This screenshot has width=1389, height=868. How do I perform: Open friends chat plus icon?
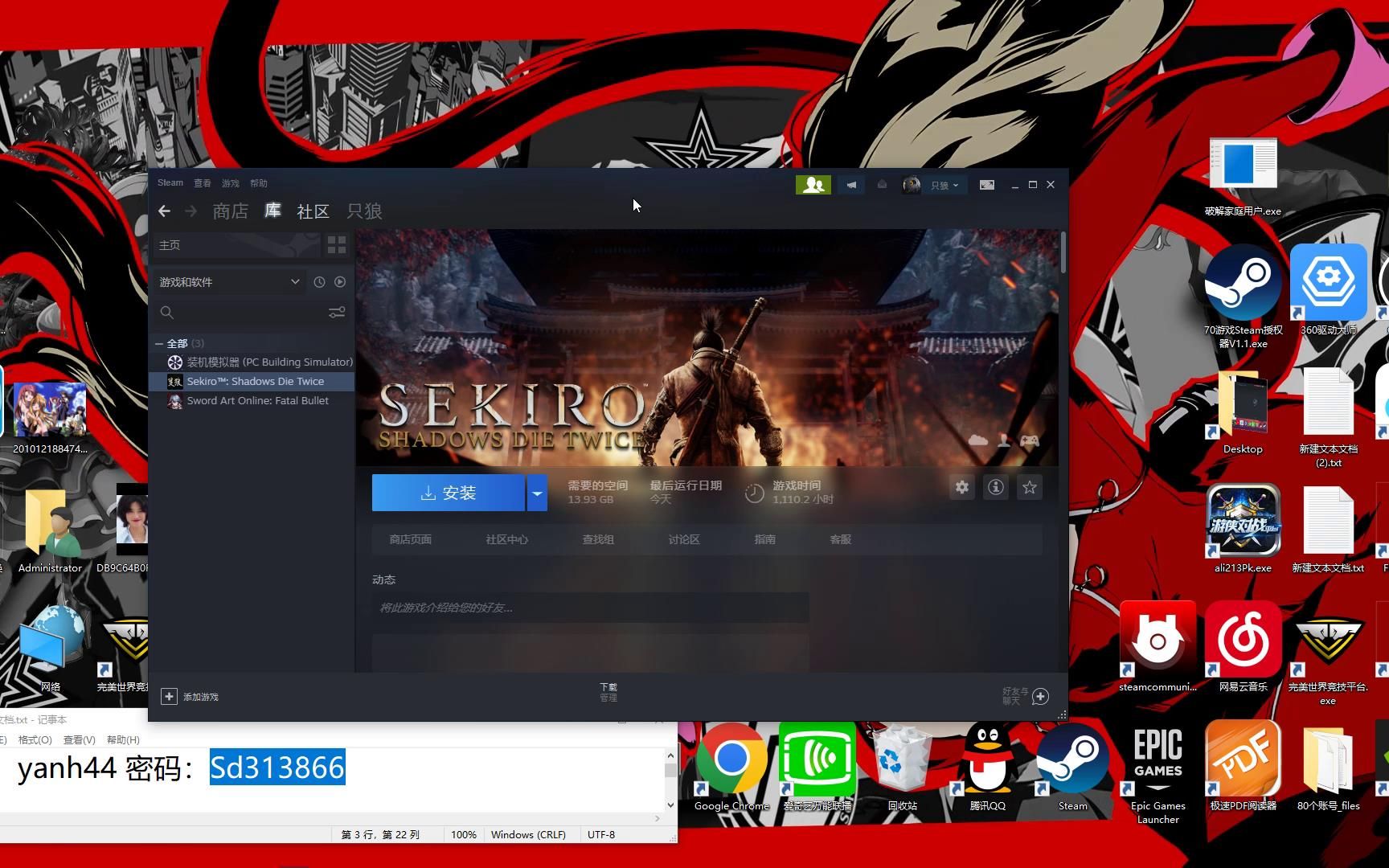[1040, 697]
